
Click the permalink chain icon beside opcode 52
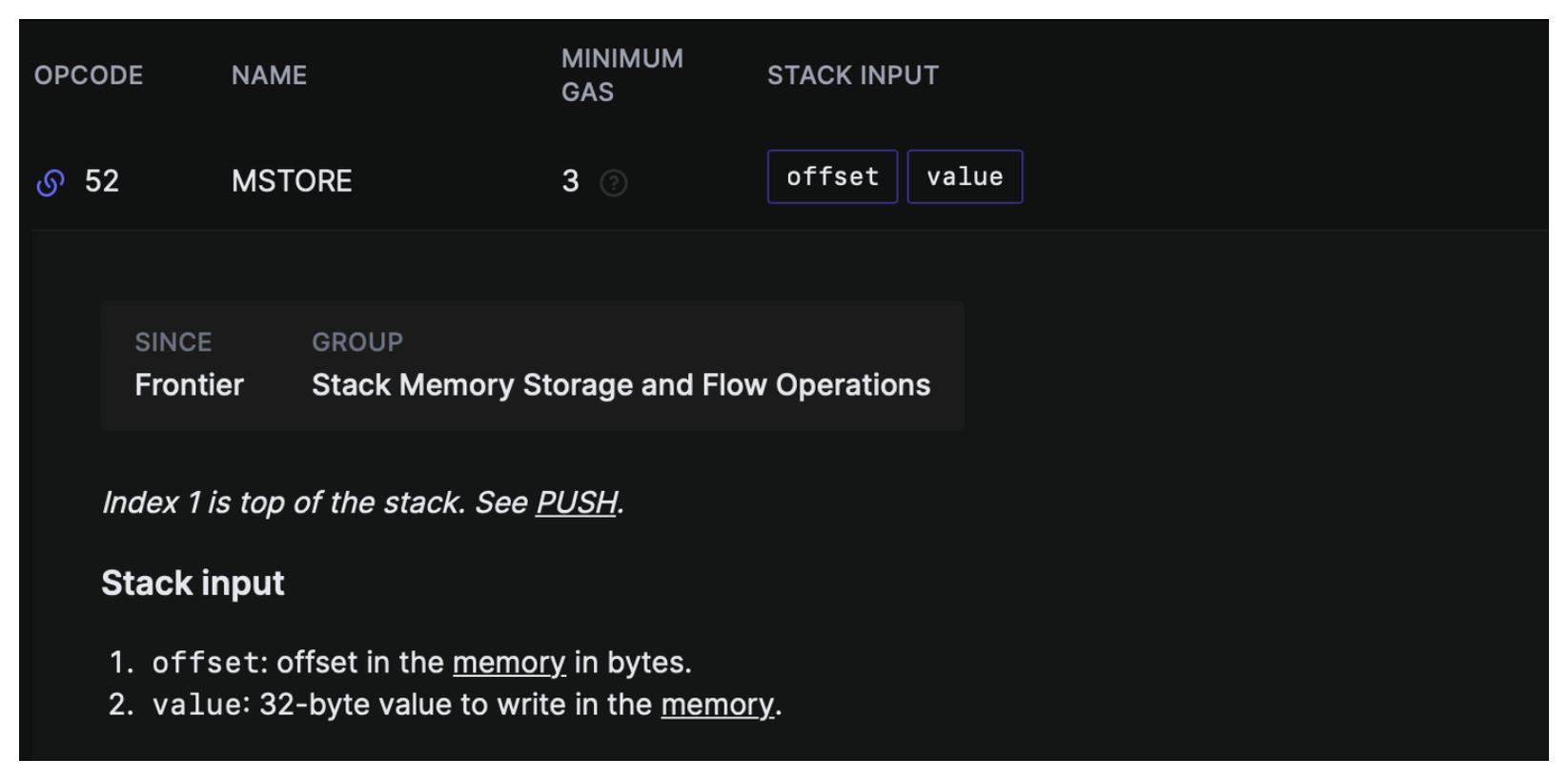tap(51, 182)
